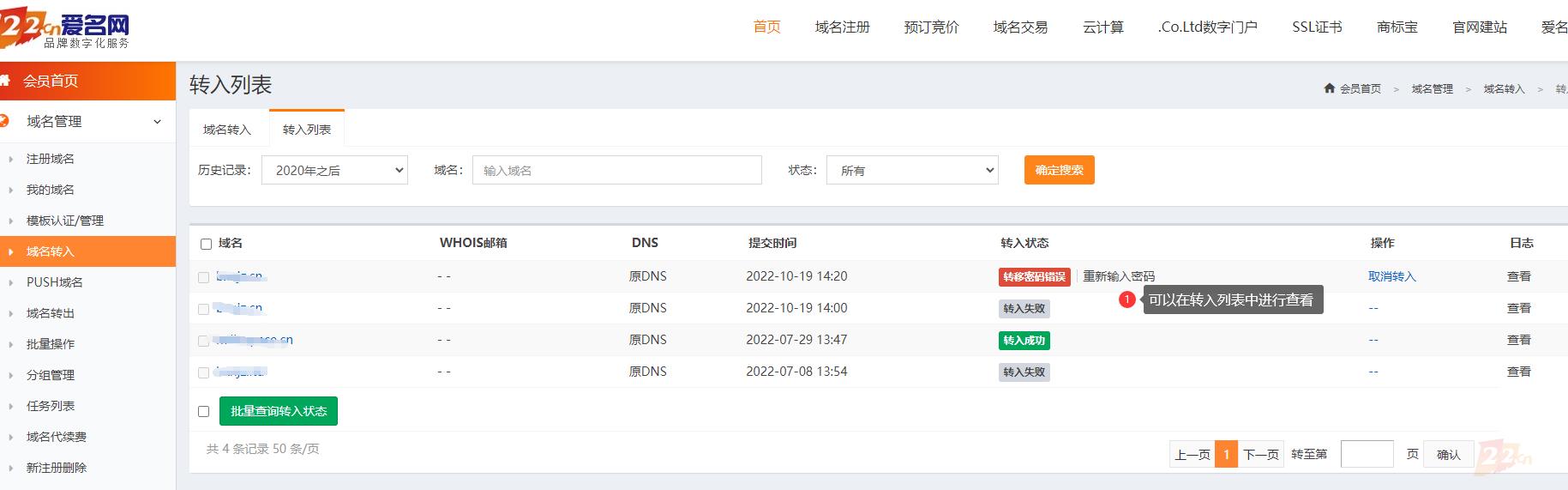Click the 输入域名 search field
The image size is (1568, 490).
[616, 170]
